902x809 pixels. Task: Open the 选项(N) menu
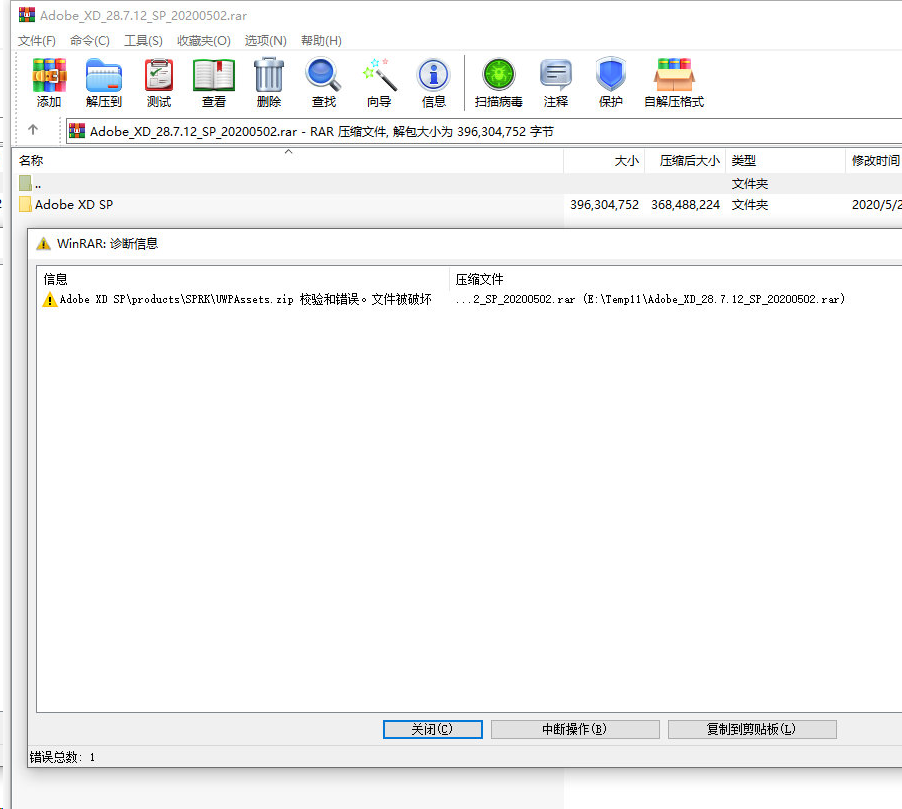click(x=266, y=41)
